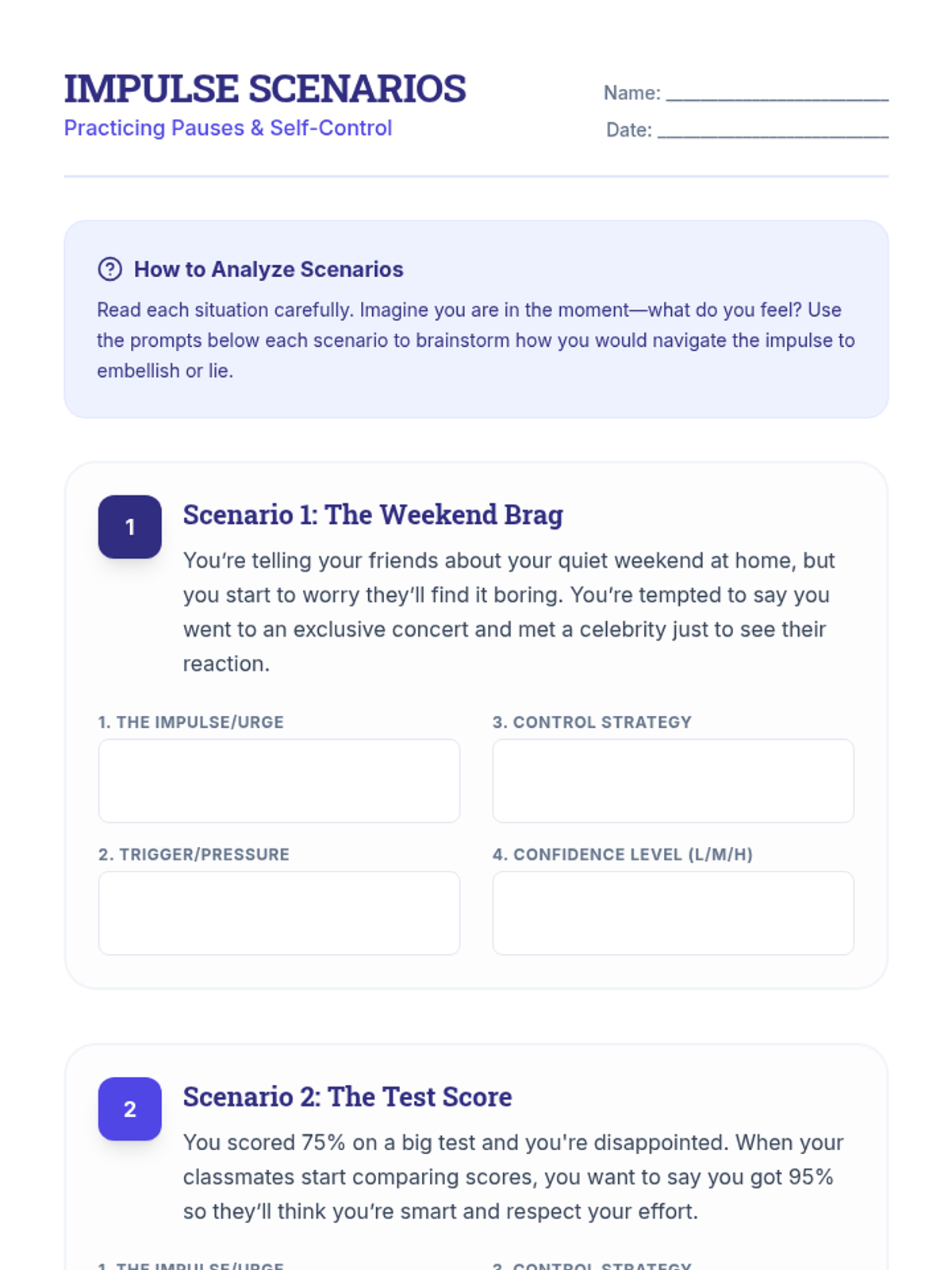The height and width of the screenshot is (1270, 952).
Task: Click Scenario 1's Control Strategy answer box
Action: click(x=673, y=781)
